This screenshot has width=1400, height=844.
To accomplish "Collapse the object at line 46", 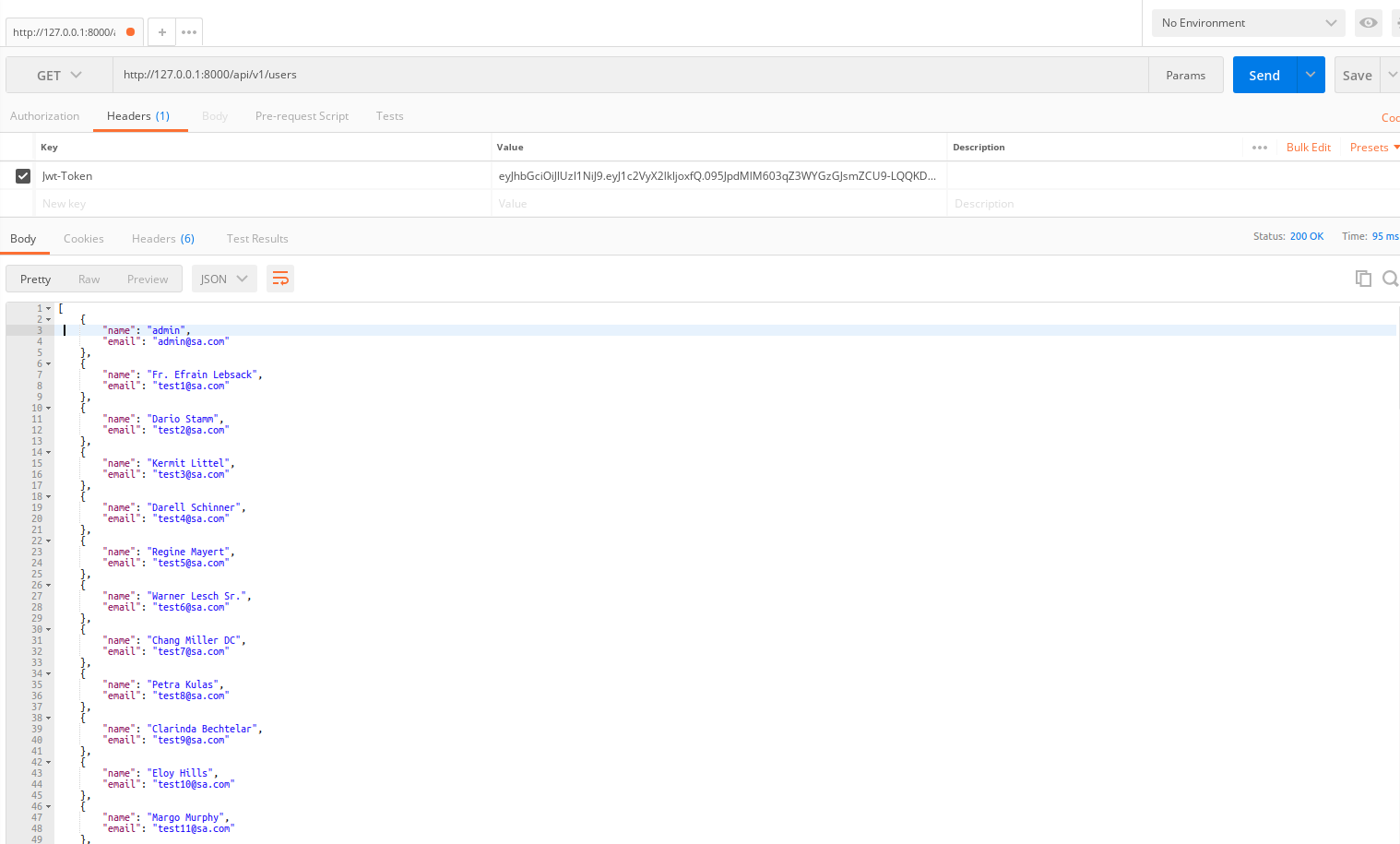I will [49, 806].
